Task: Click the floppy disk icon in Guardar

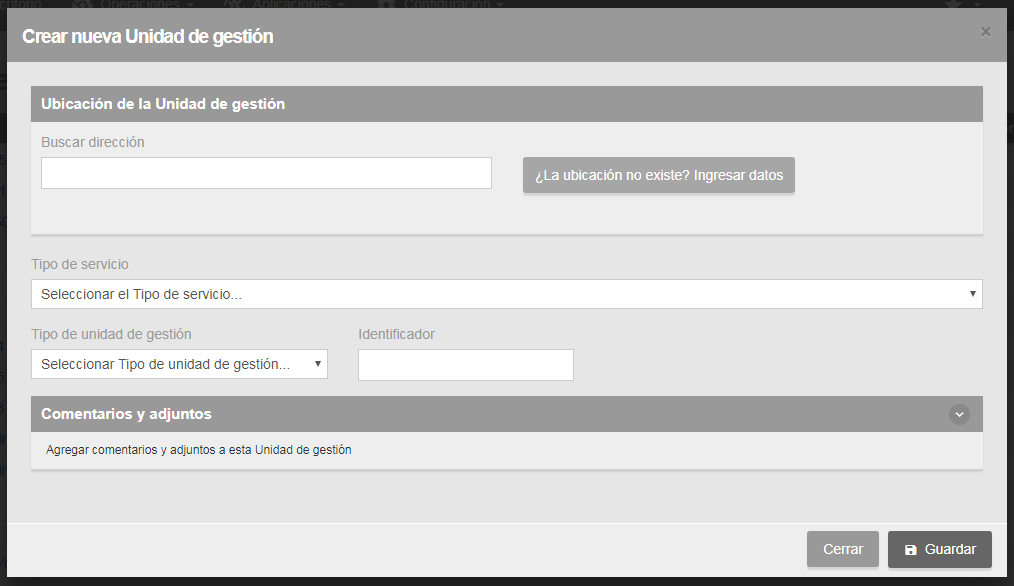Action: click(x=910, y=550)
